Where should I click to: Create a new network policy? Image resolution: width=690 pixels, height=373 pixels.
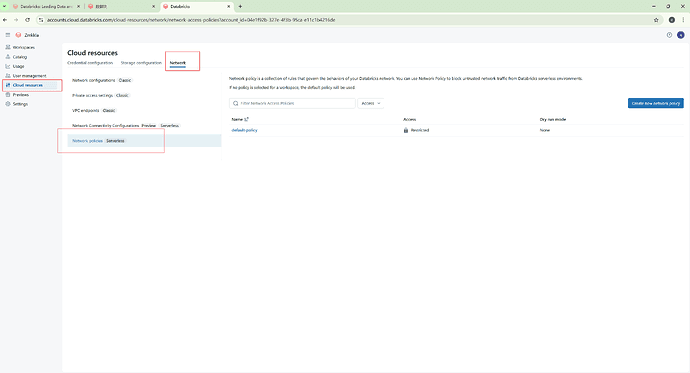point(655,103)
